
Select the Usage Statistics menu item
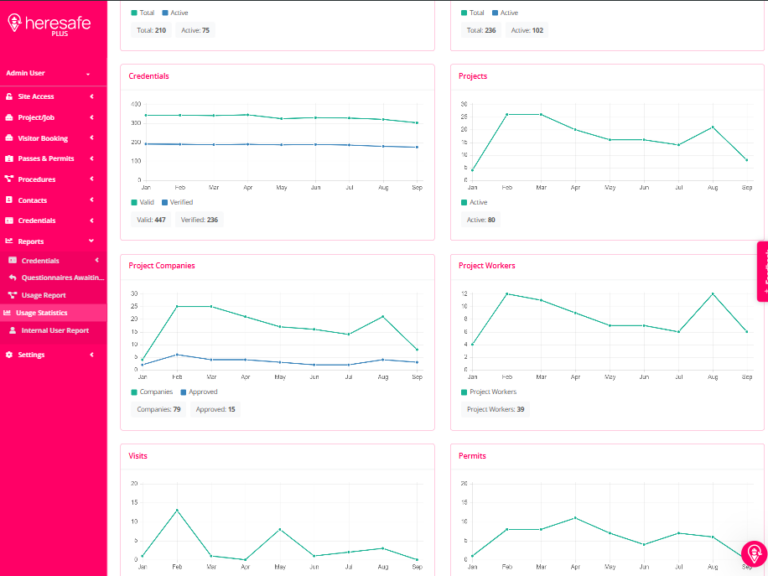(x=53, y=312)
